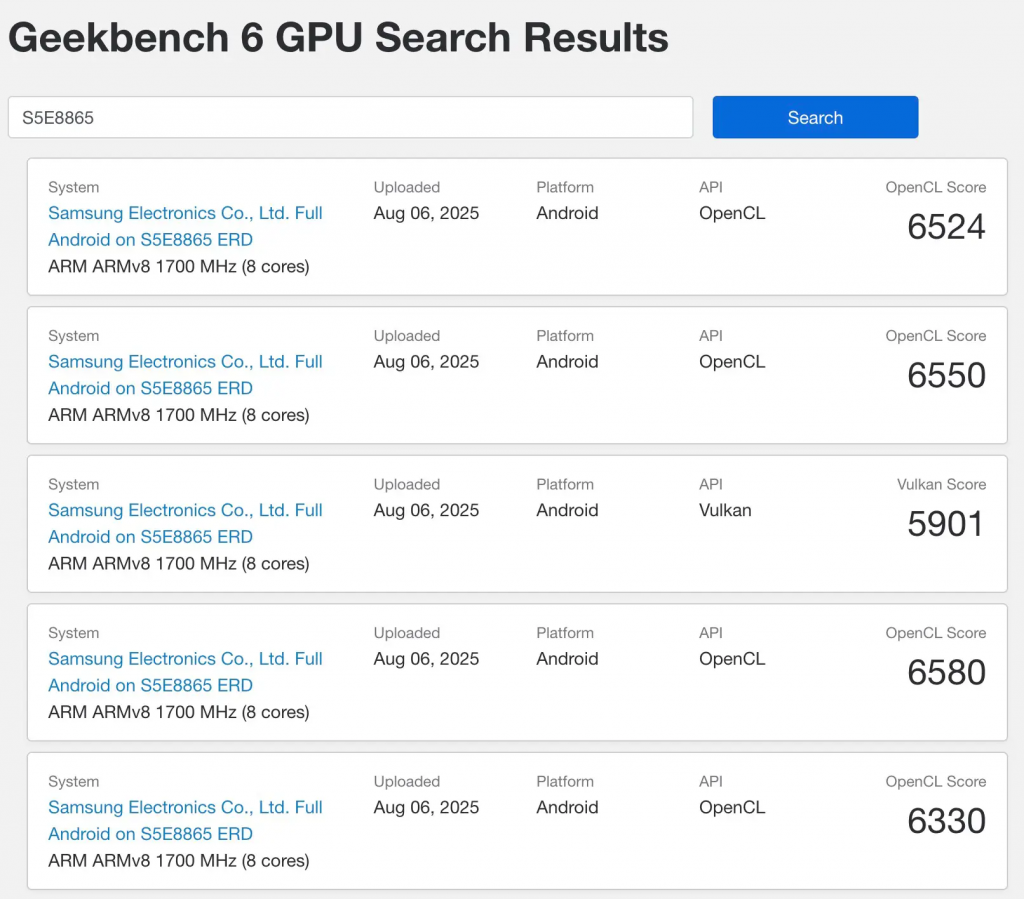The height and width of the screenshot is (899, 1024).
Task: Click the S5E8865 search input field
Action: [x=350, y=118]
